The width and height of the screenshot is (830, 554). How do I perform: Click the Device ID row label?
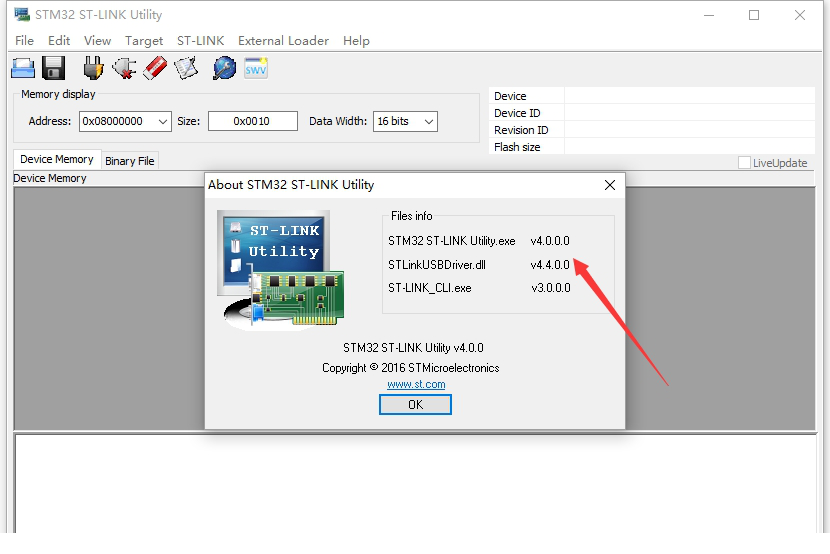(x=517, y=113)
